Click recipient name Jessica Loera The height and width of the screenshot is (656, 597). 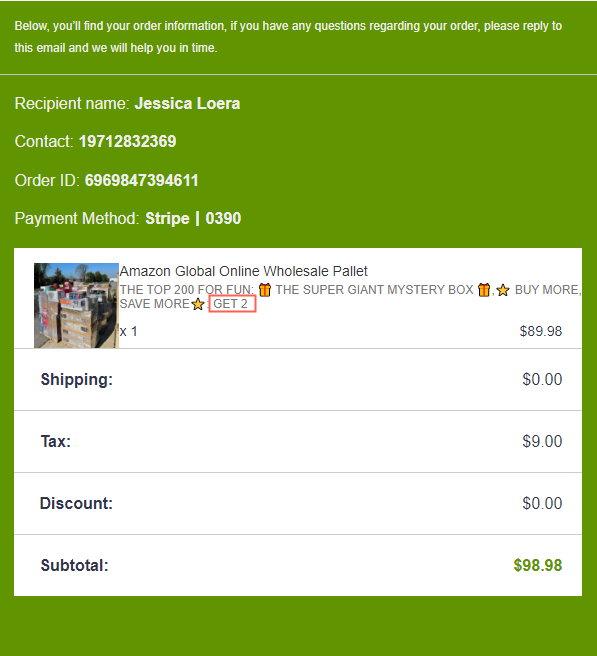tap(187, 103)
